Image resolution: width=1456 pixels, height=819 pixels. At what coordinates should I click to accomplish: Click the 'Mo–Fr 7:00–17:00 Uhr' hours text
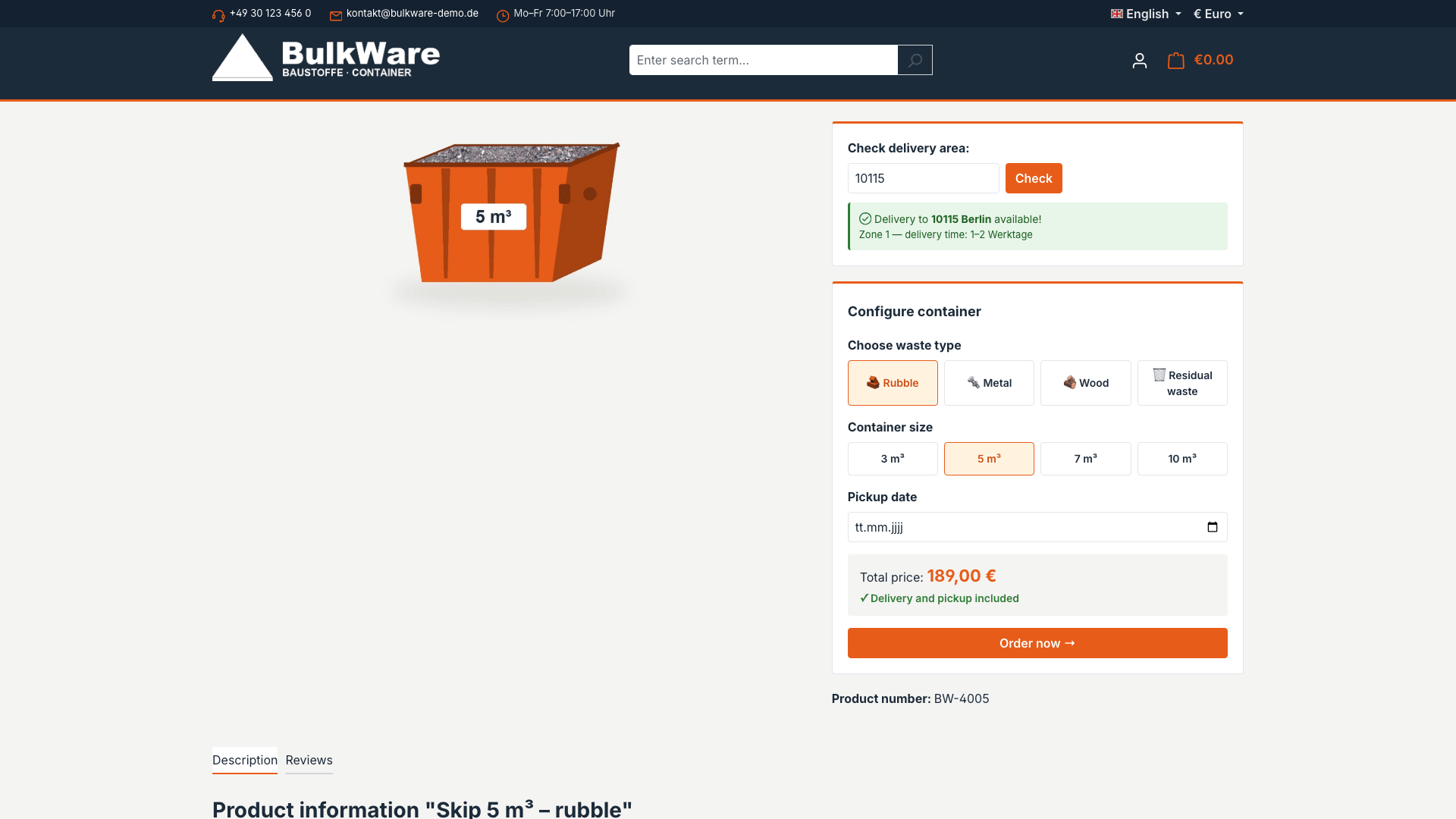click(x=564, y=13)
